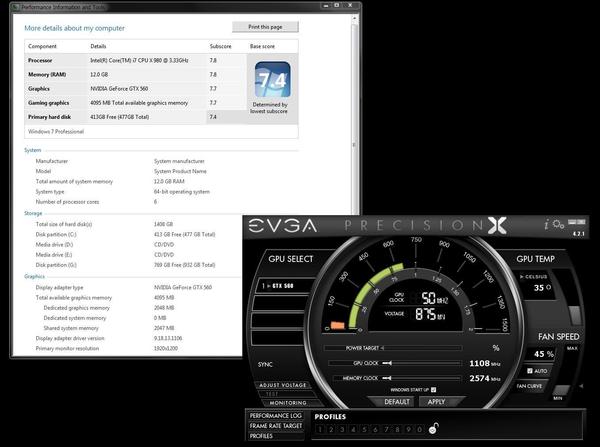Click 'Intel(R) Core(TM) i7 CPU X 980' details

[x=139, y=60]
